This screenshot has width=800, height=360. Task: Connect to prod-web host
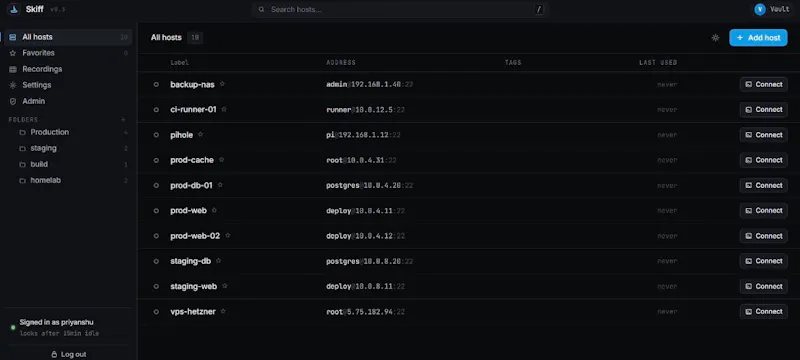pyautogui.click(x=764, y=211)
